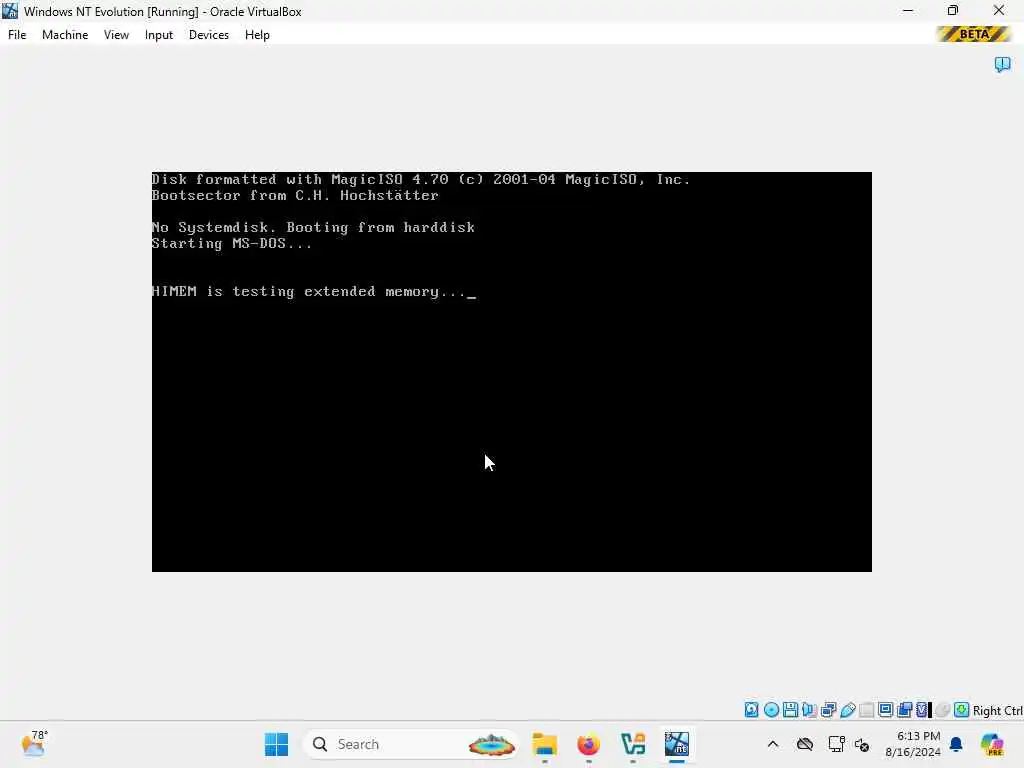This screenshot has width=1024, height=768.
Task: Click the mouse integration indicator
Action: click(x=942, y=709)
